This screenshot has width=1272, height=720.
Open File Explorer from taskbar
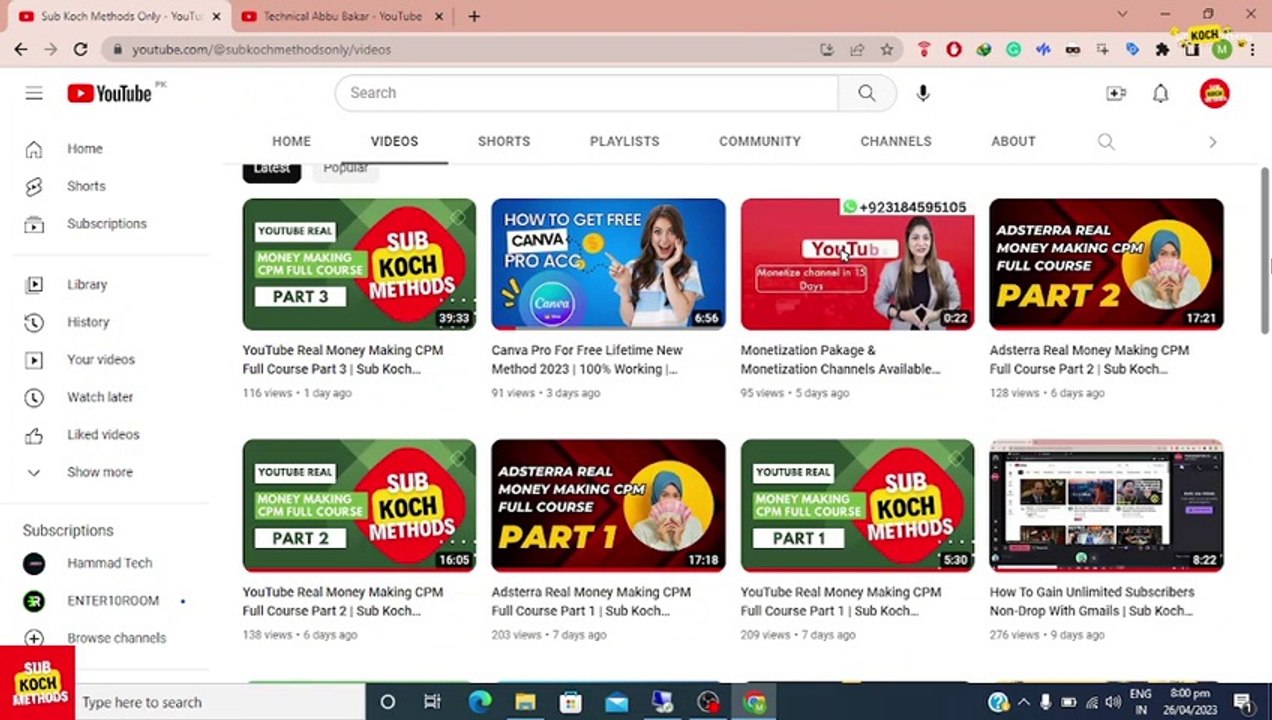(x=525, y=702)
